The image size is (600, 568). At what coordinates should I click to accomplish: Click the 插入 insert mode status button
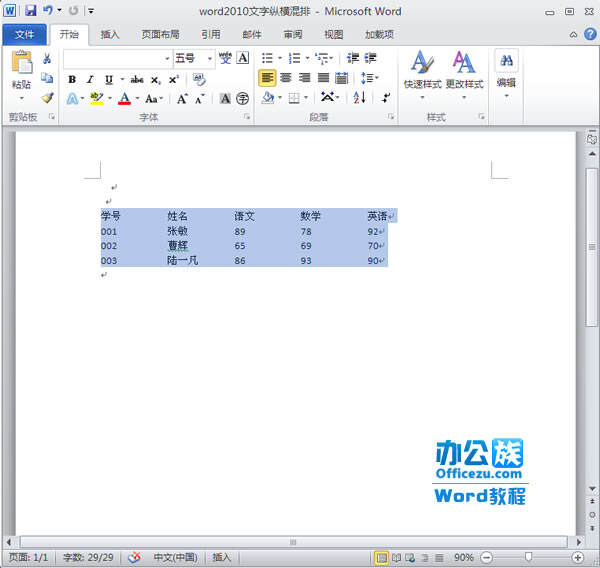pos(222,557)
